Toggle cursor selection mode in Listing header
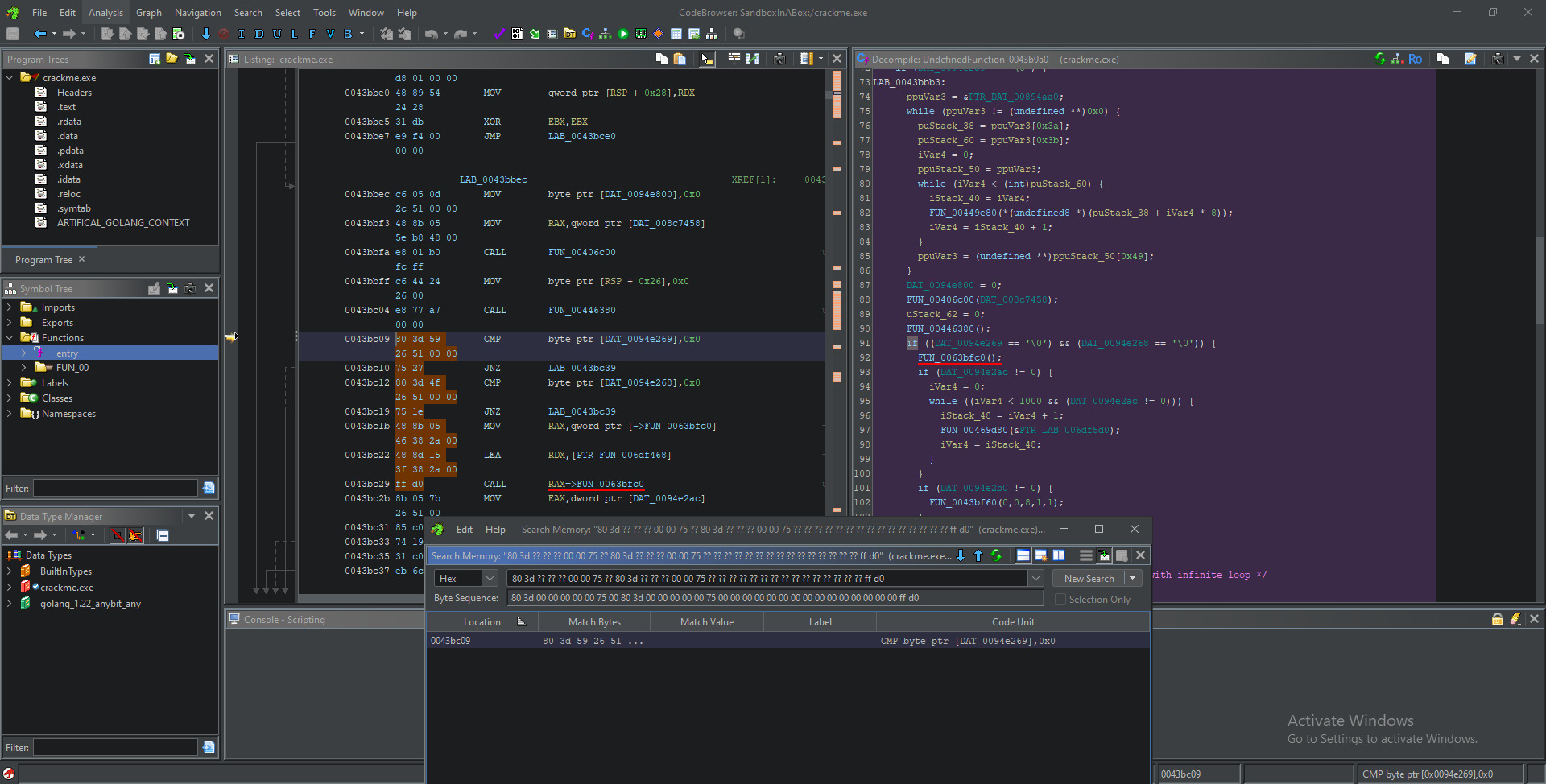This screenshot has height=784, width=1546. point(706,59)
